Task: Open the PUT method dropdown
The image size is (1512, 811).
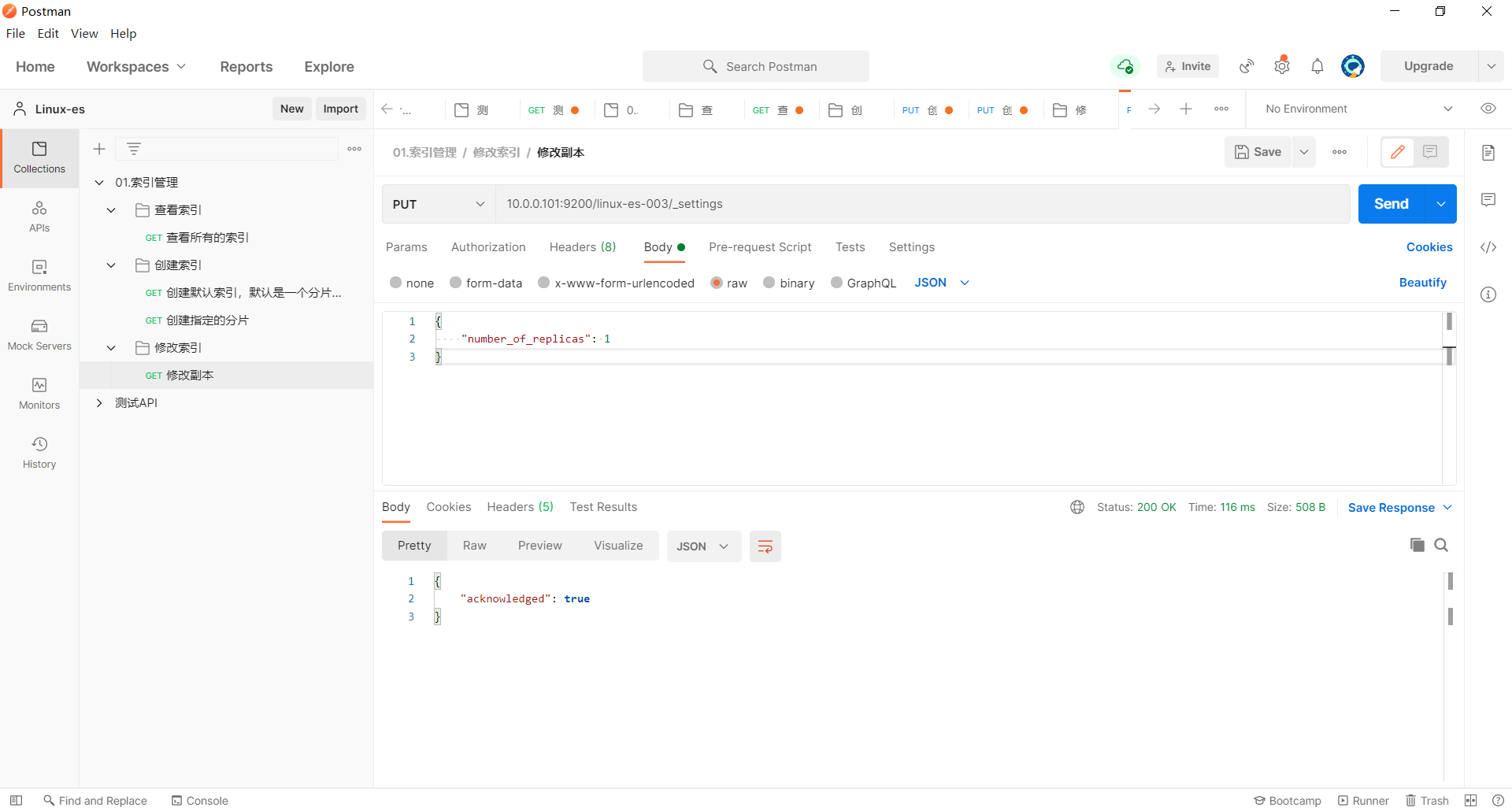Action: pyautogui.click(x=439, y=204)
